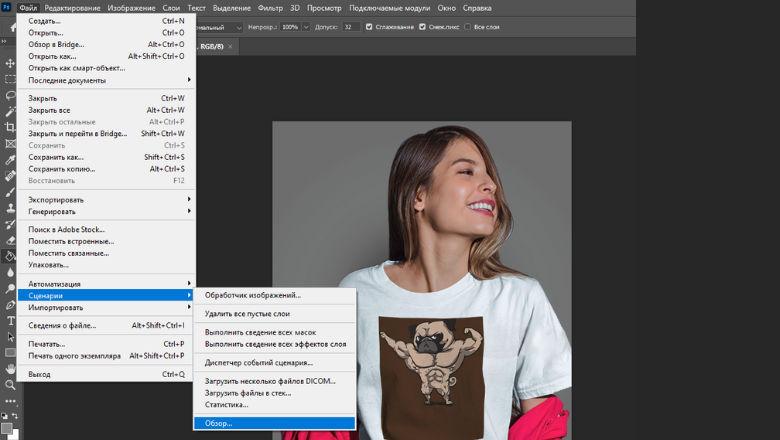780x440 pixels.
Task: Select the Hand tool
Action: pyautogui.click(x=10, y=368)
